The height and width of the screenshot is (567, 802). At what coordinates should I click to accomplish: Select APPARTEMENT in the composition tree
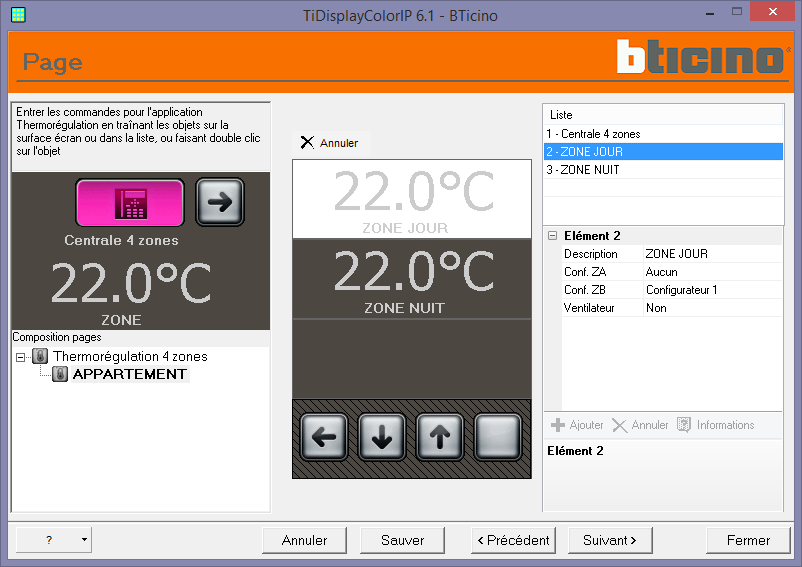pos(129,374)
